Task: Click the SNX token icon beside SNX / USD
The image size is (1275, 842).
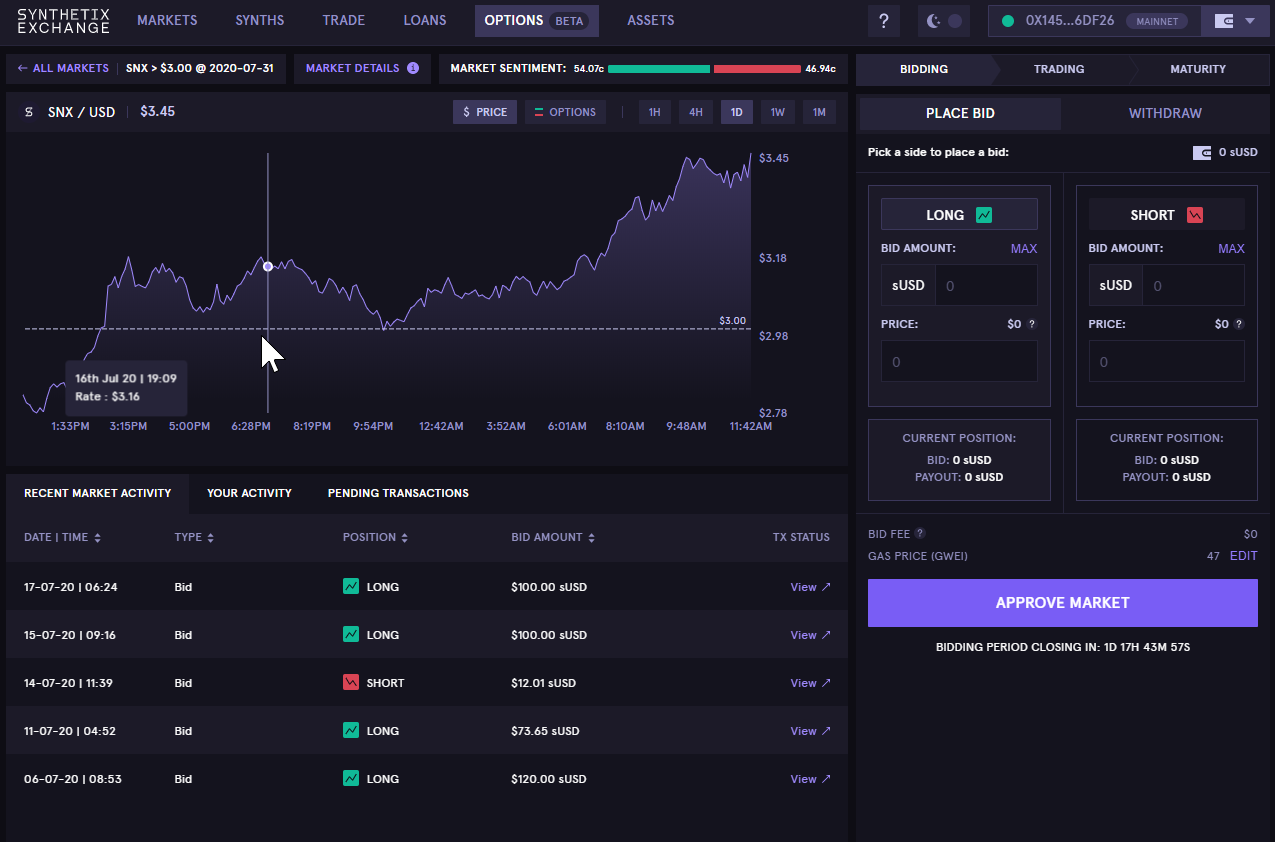Action: click(x=29, y=112)
